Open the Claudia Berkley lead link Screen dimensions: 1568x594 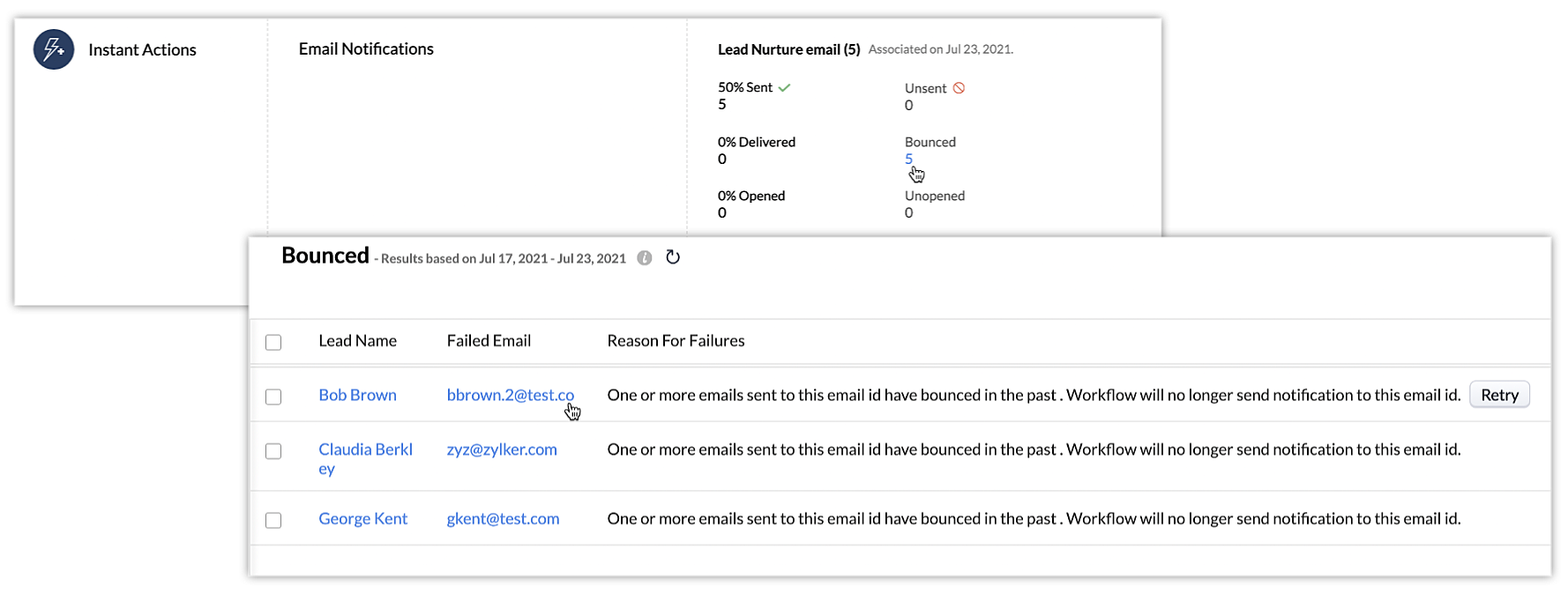point(364,449)
